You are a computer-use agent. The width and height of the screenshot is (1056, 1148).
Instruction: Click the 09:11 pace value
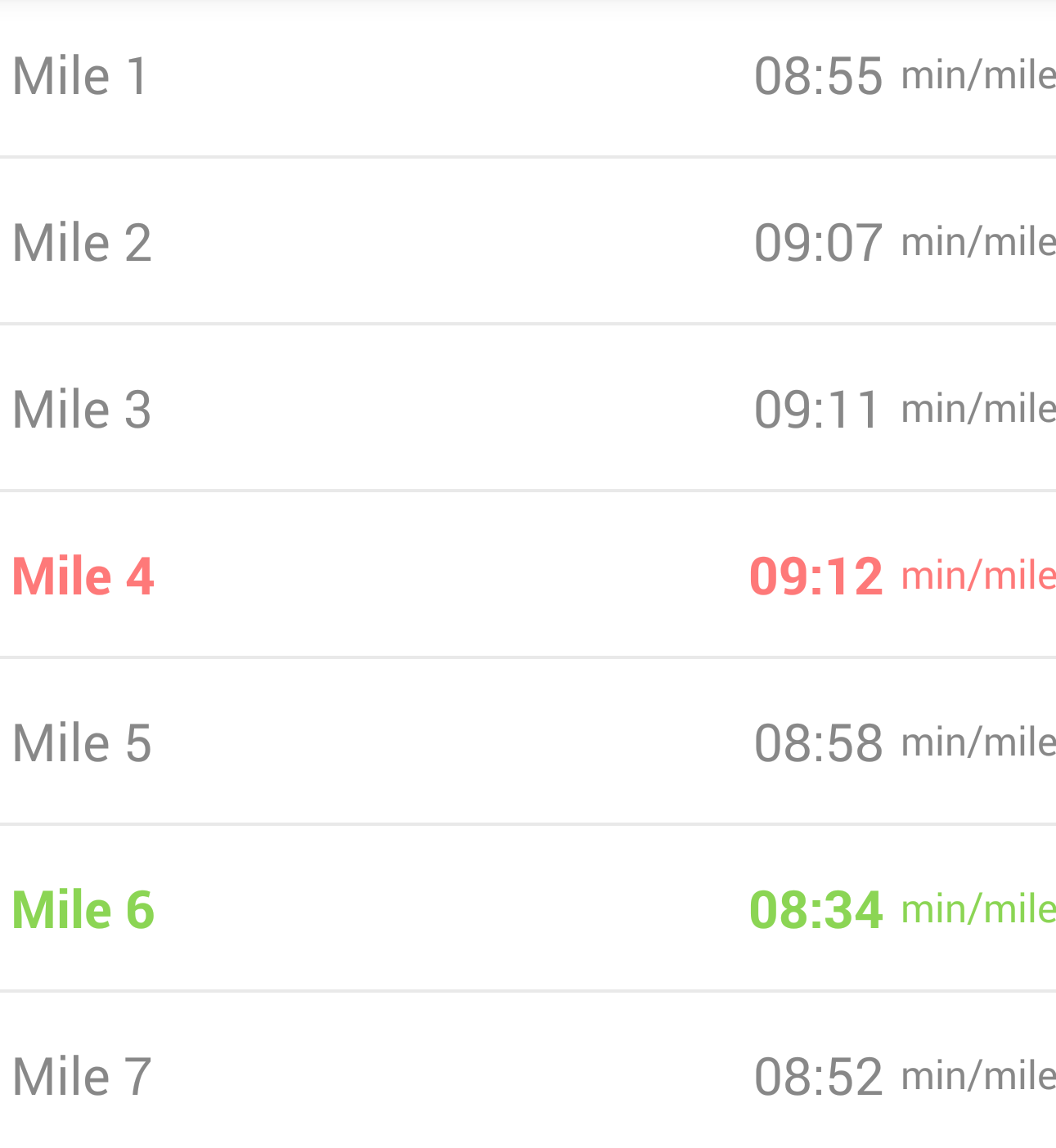[x=816, y=410]
